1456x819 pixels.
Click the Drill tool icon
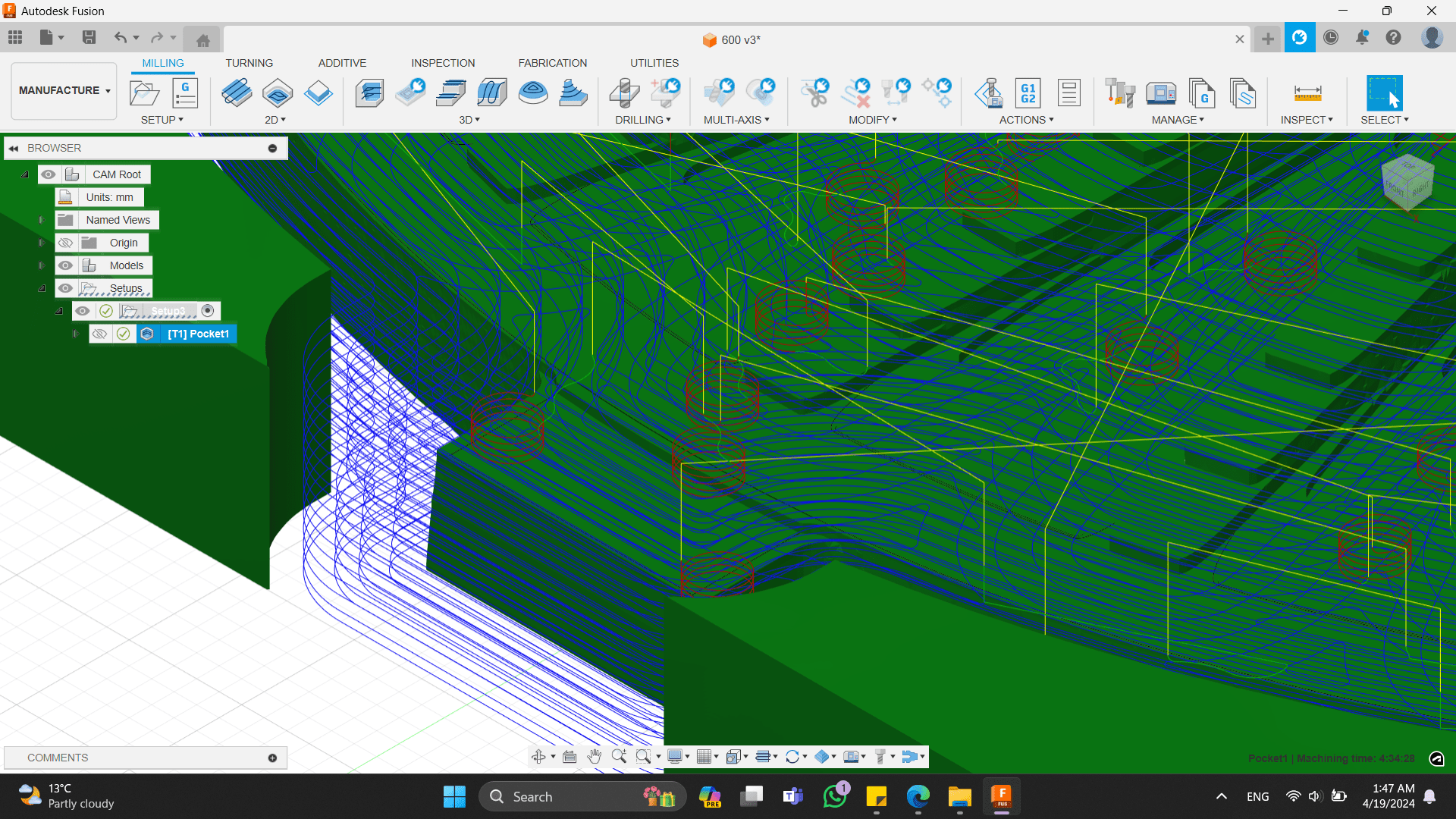pyautogui.click(x=625, y=93)
